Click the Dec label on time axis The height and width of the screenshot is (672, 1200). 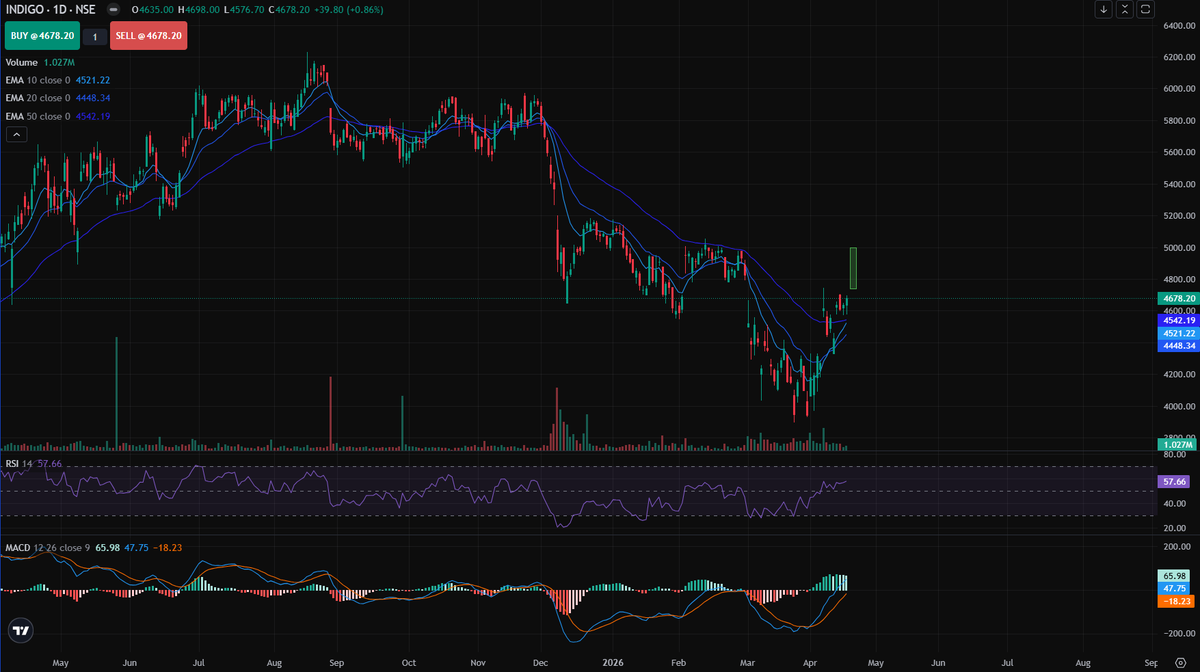coord(541,662)
